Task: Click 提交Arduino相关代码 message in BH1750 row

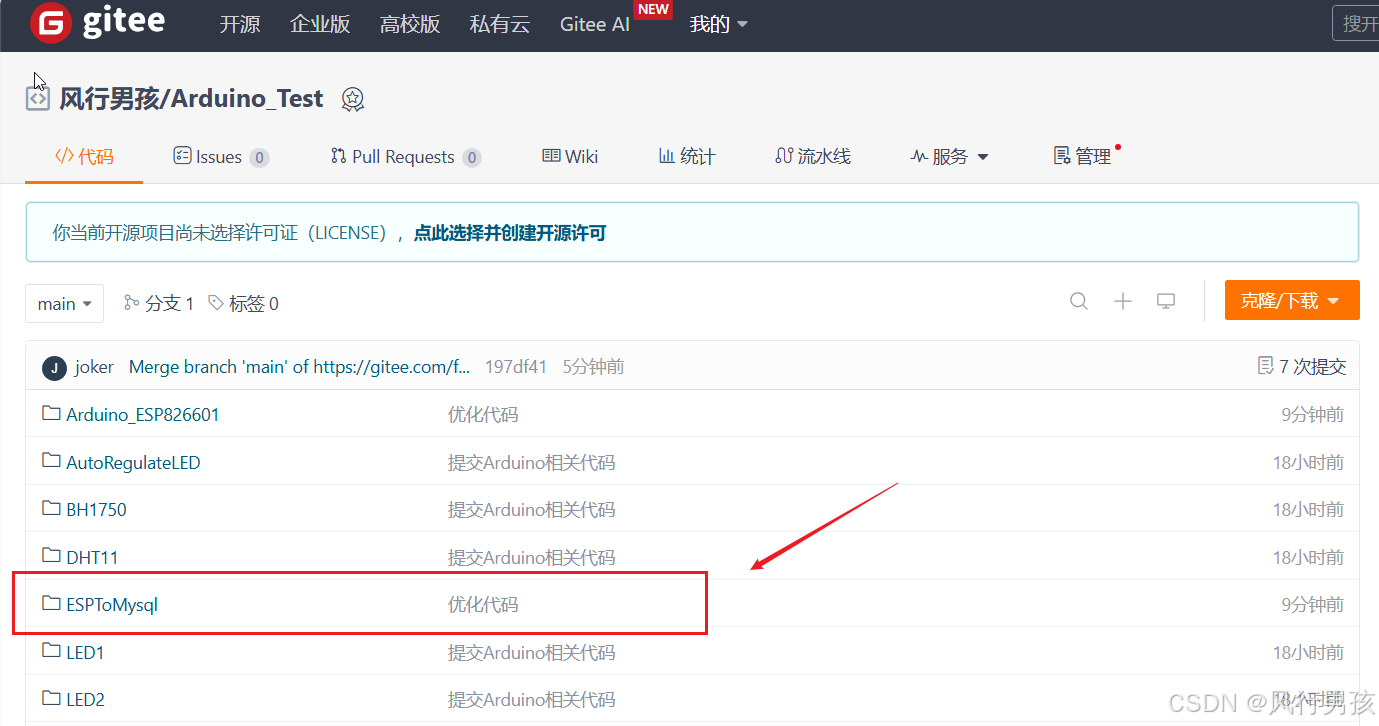Action: (x=531, y=509)
